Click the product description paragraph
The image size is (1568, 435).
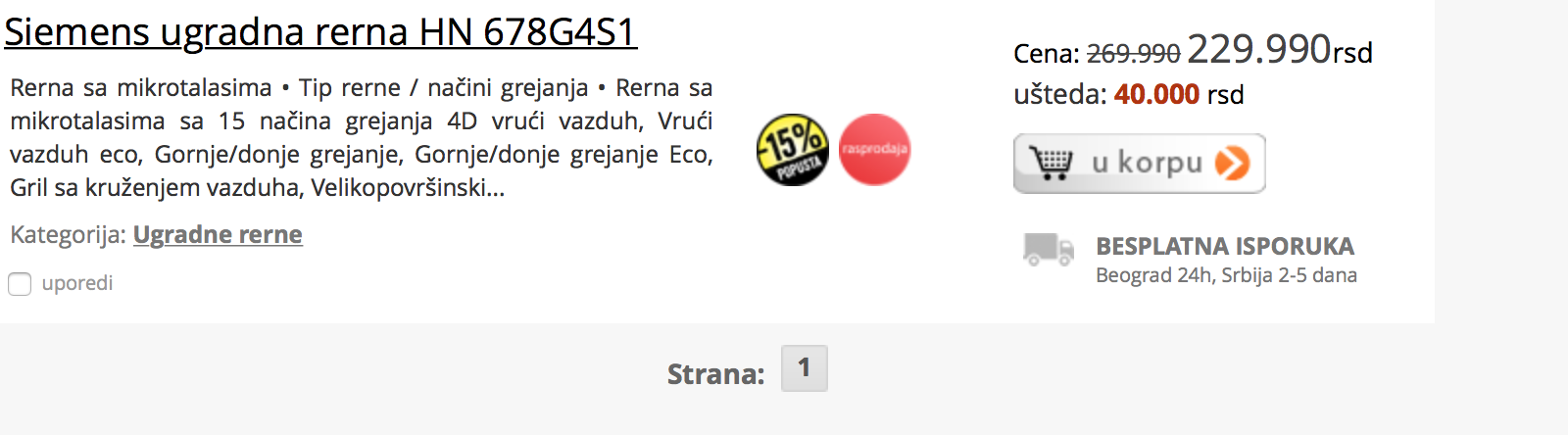pyautogui.click(x=362, y=137)
